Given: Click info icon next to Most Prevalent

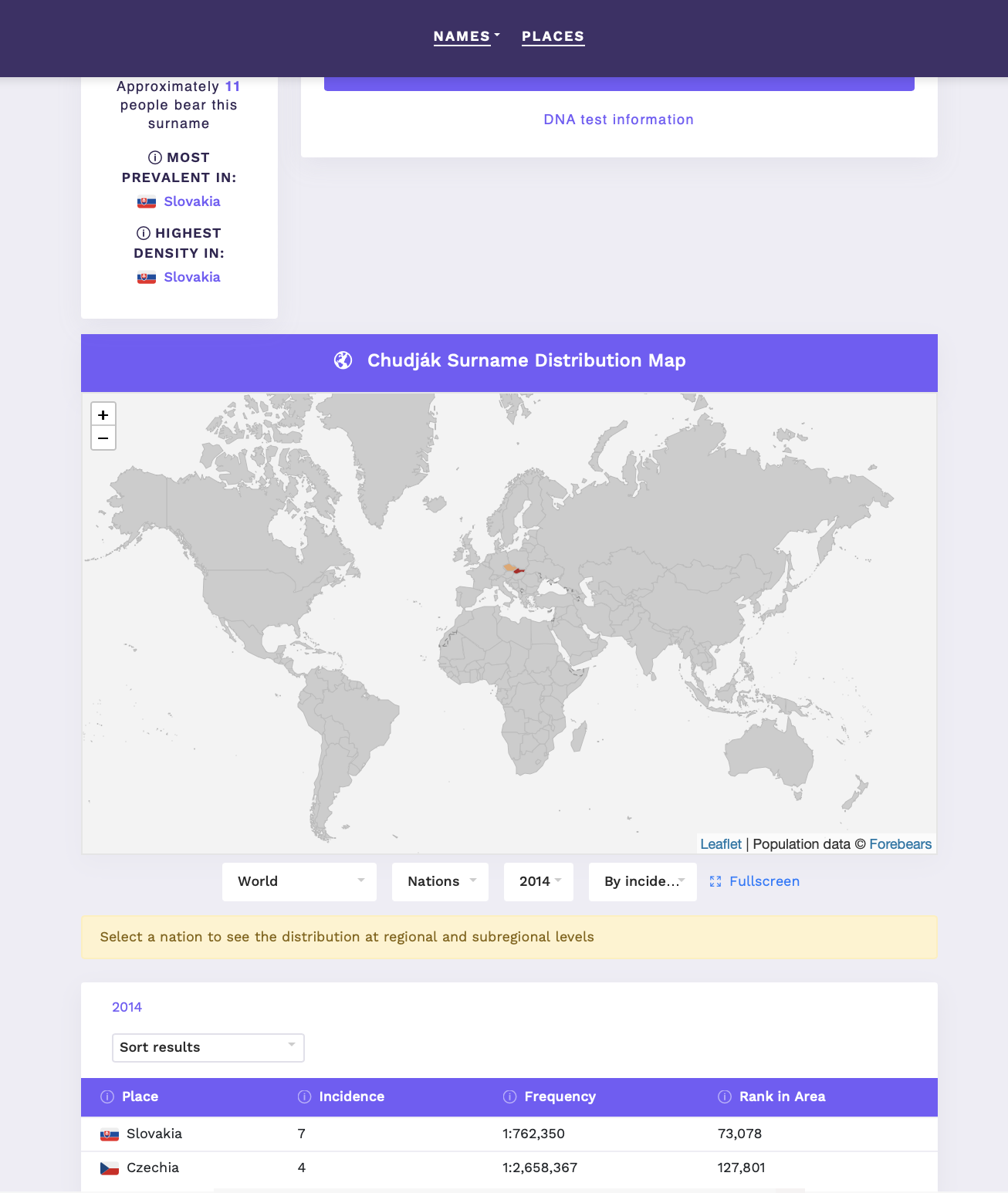Looking at the screenshot, I should 155,157.
